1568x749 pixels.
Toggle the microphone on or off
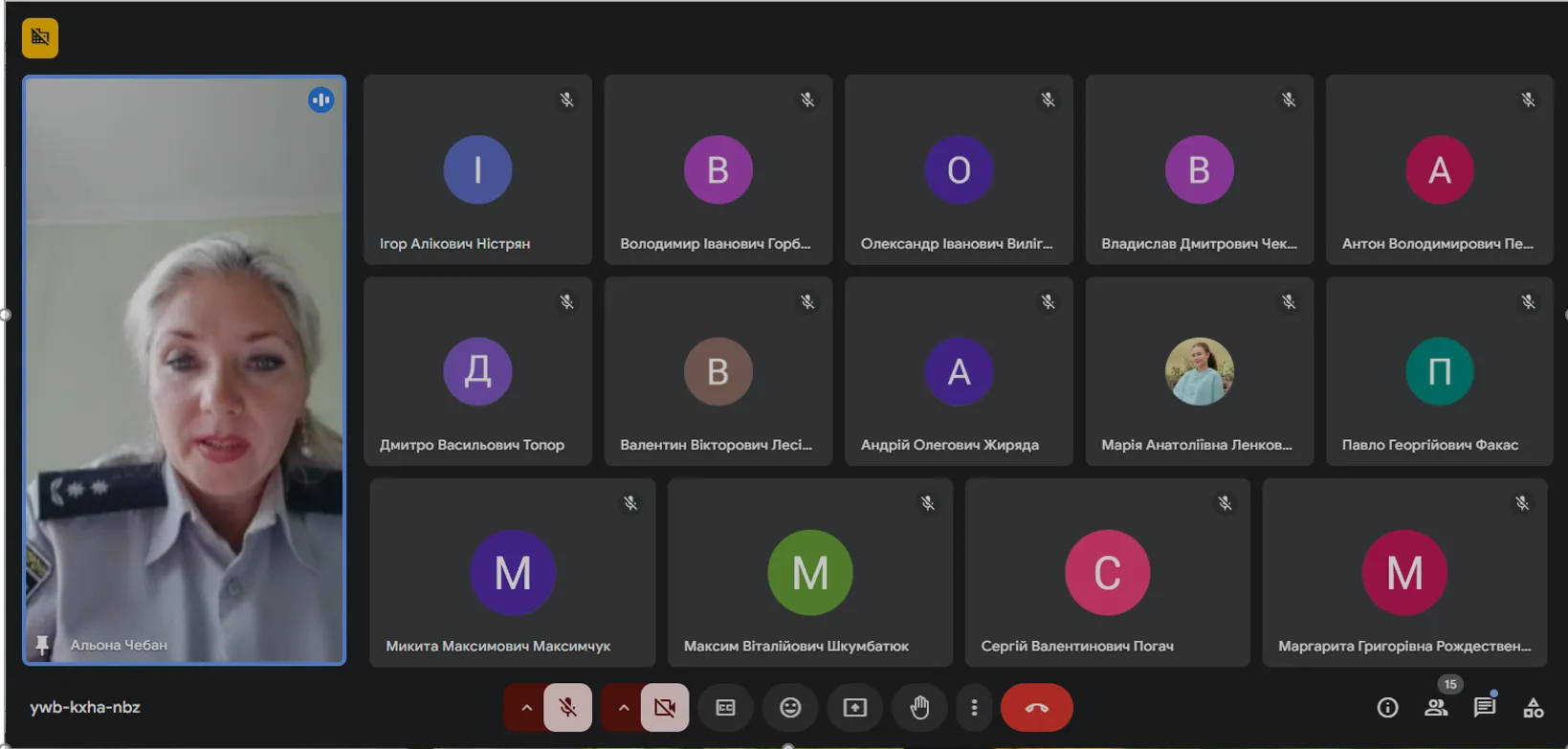[x=568, y=708]
